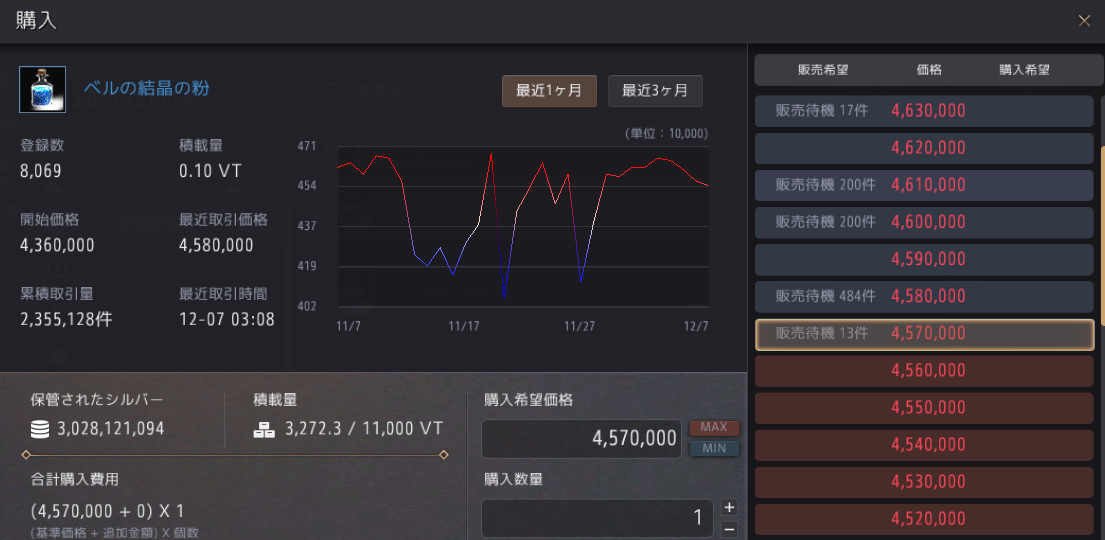
Task: Click the left handle of silver slider
Action: [x=26, y=455]
